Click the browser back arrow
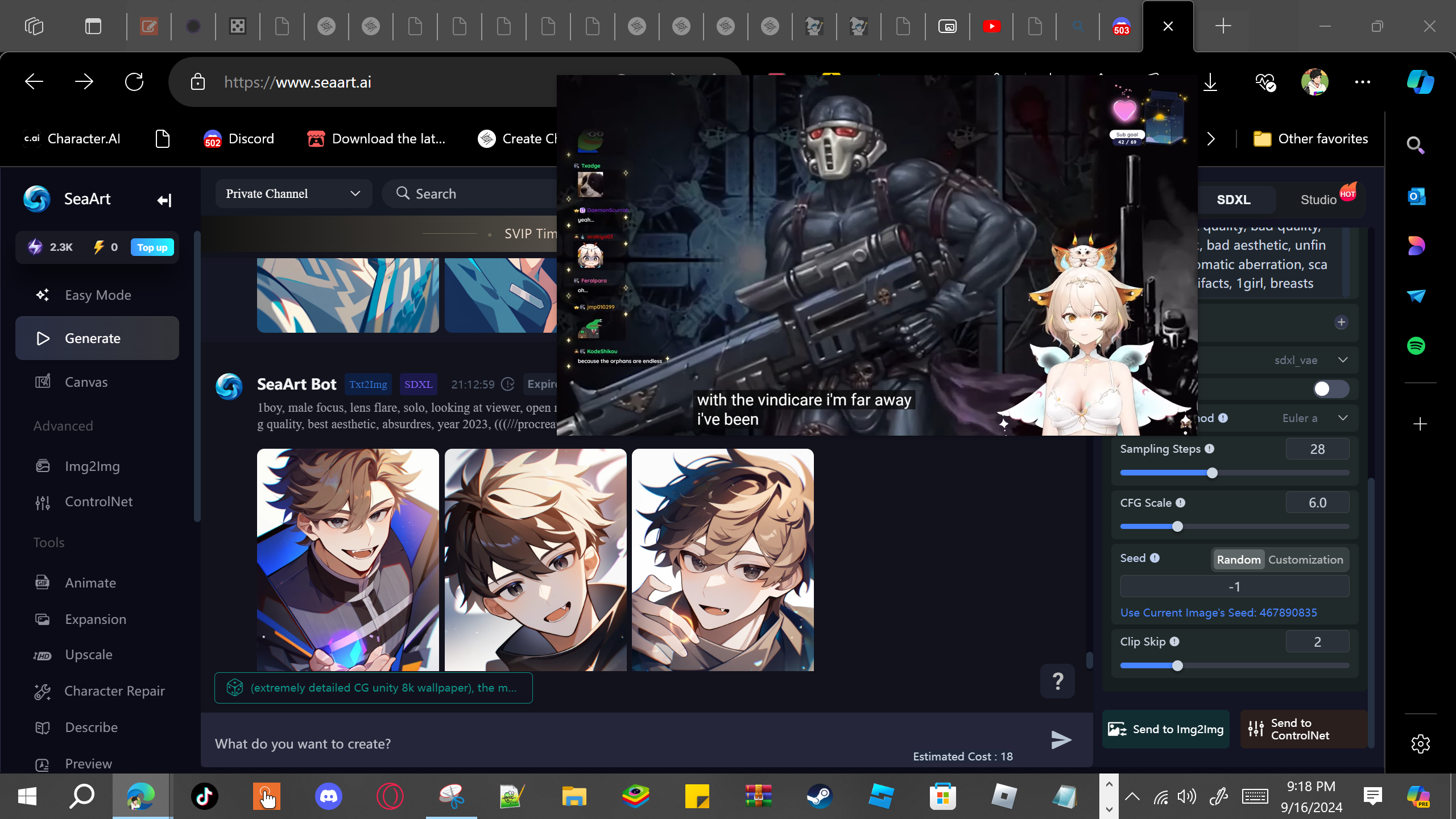This screenshot has height=819, width=1456. [34, 82]
